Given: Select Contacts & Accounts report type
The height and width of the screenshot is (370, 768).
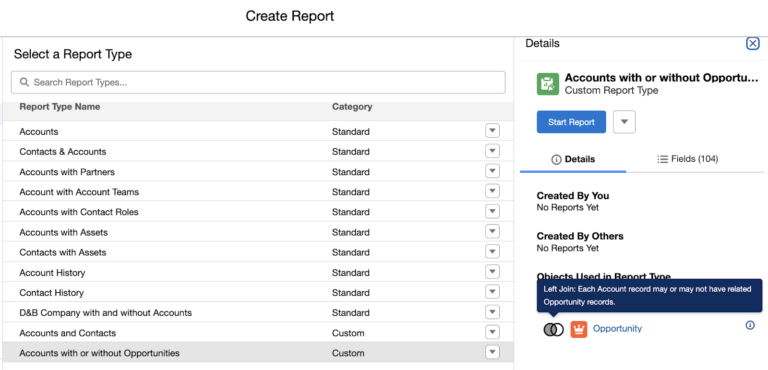Looking at the screenshot, I should (63, 152).
